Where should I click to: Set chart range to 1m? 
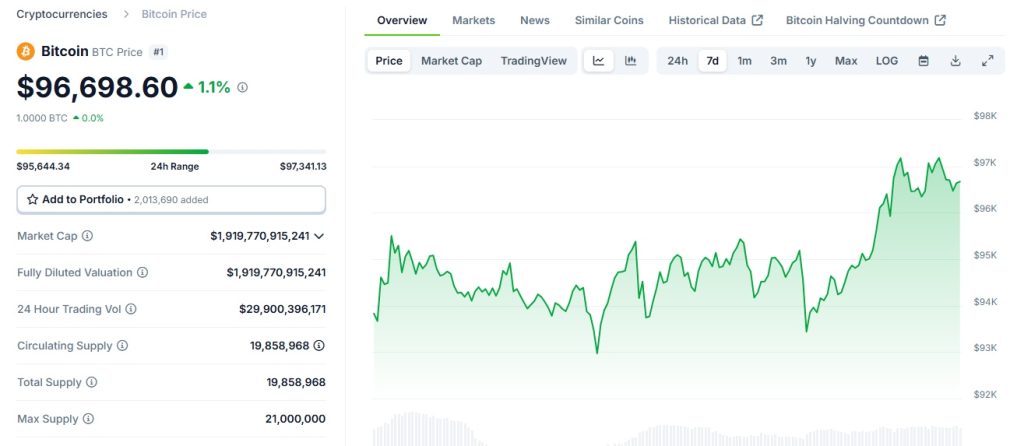(x=744, y=61)
